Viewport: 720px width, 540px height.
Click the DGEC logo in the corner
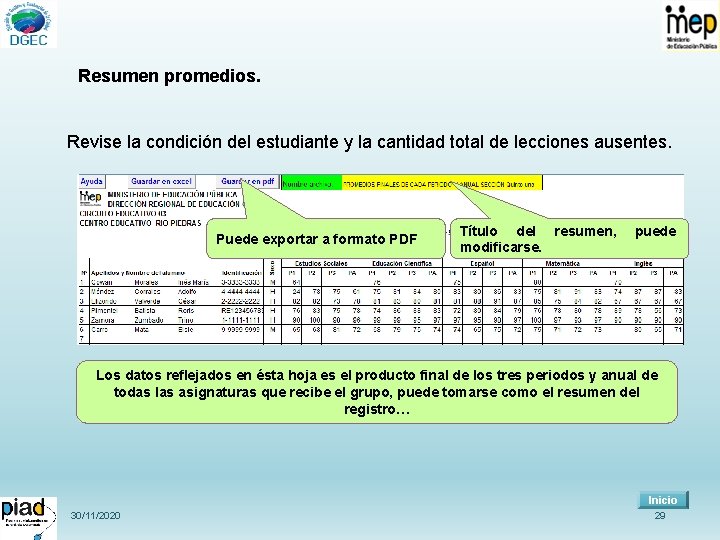click(28, 24)
